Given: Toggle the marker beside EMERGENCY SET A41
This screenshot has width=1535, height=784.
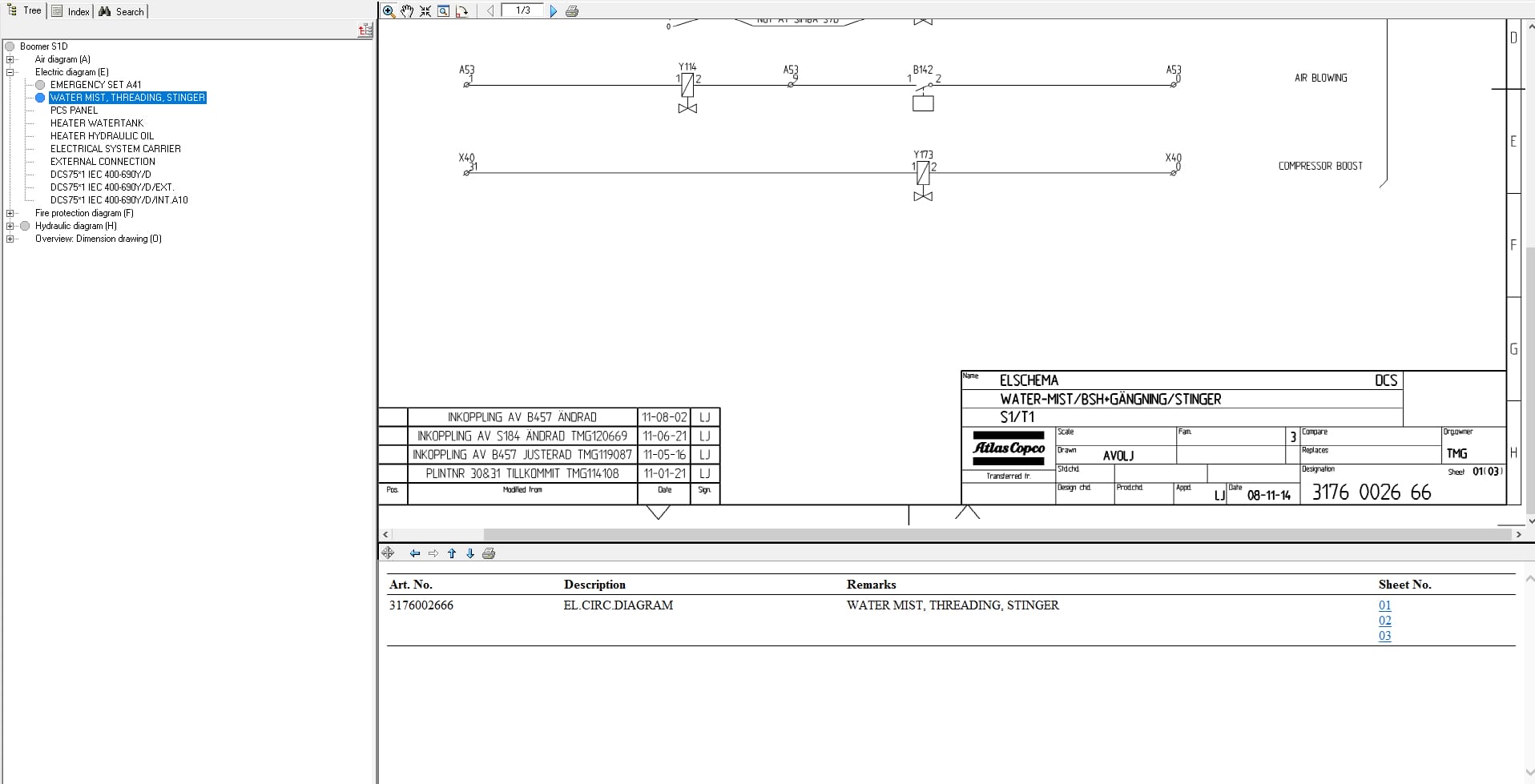Looking at the screenshot, I should tap(39, 85).
